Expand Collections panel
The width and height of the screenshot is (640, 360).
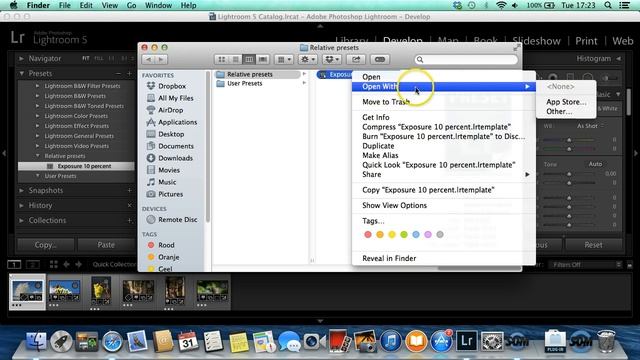point(21,220)
